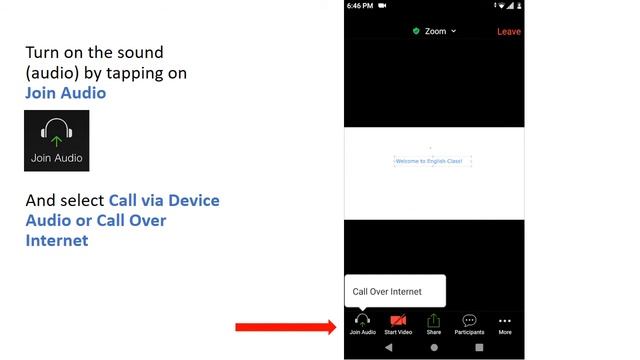
Task: Click the blue Join Audio instruction text
Action: [66, 93]
